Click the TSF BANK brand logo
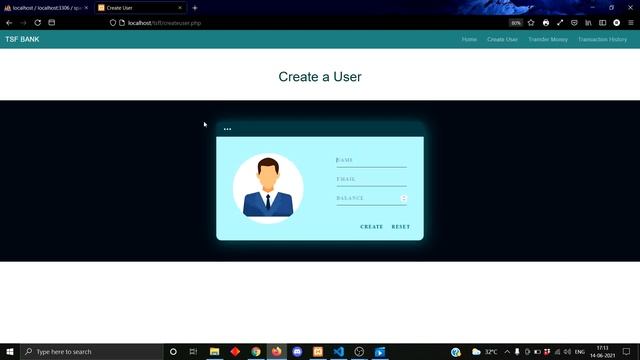 [22, 39]
